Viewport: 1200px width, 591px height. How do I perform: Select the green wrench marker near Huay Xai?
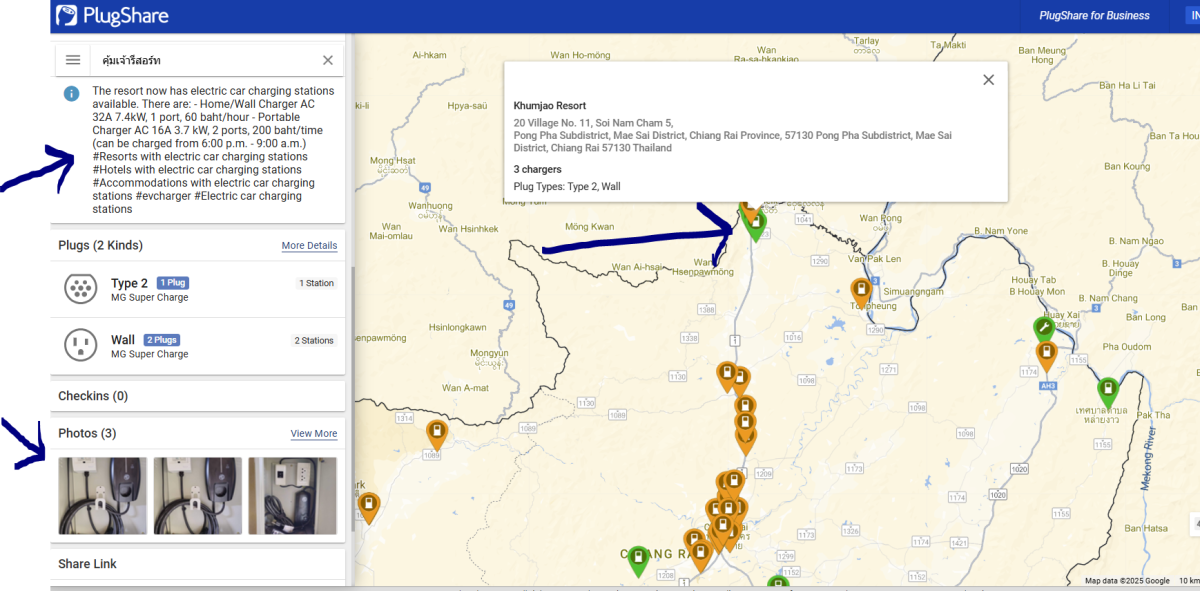tap(1043, 328)
